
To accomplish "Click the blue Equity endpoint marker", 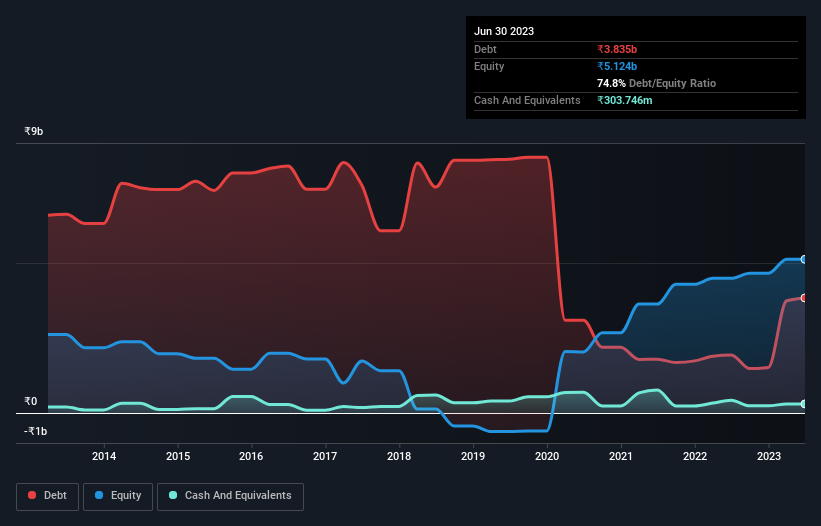I will [804, 260].
